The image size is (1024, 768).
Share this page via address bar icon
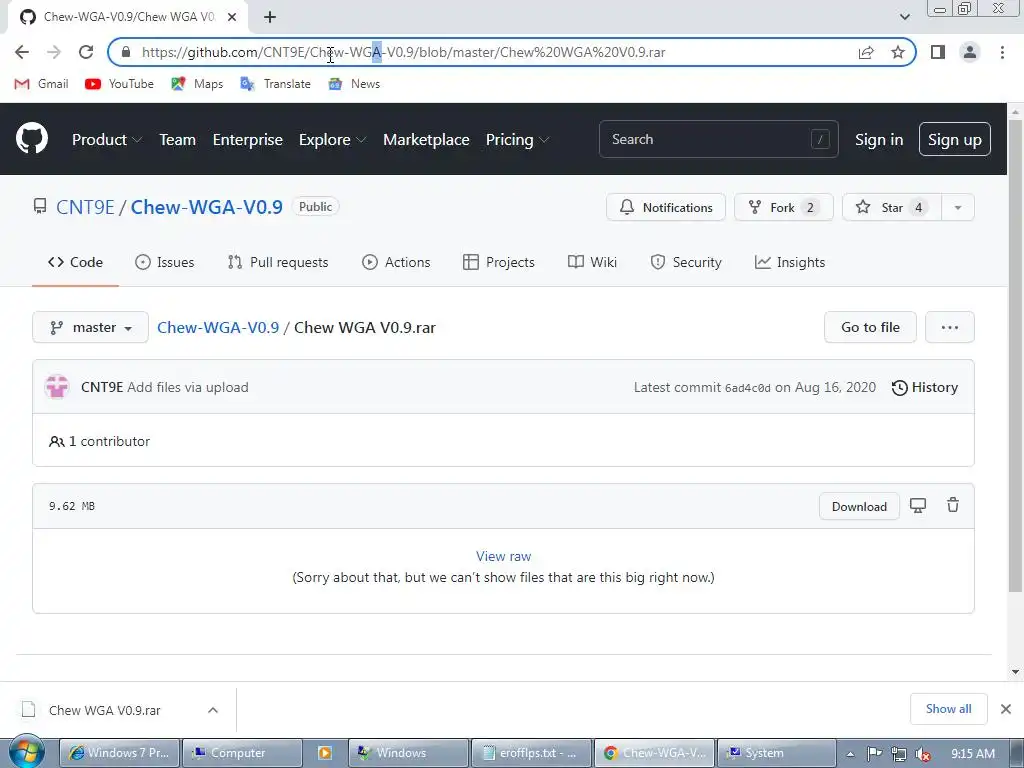coord(866,52)
